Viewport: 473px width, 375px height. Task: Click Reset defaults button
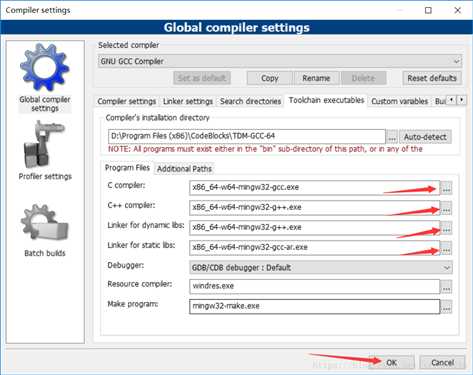point(432,78)
